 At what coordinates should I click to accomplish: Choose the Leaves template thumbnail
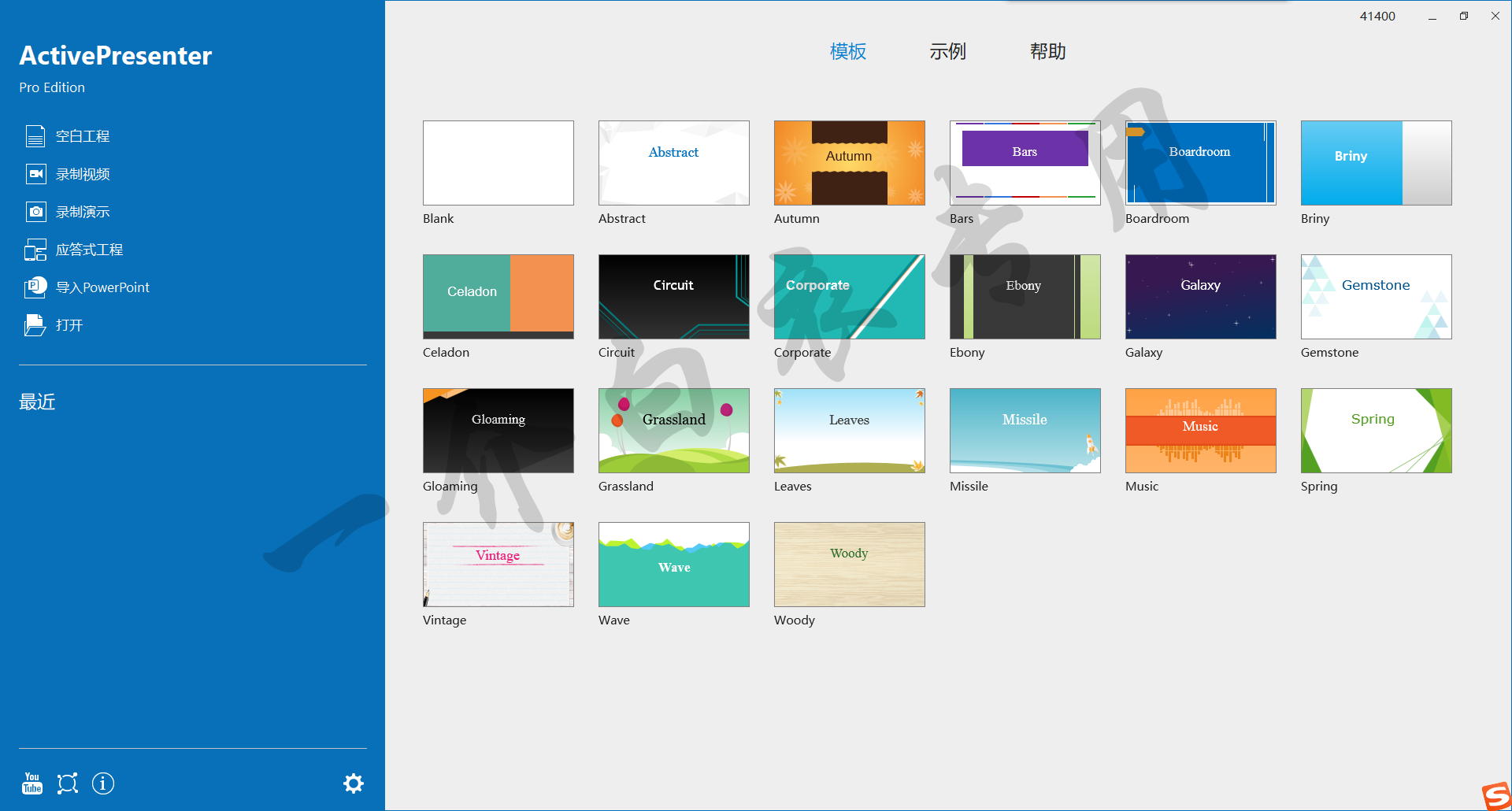[x=850, y=431]
